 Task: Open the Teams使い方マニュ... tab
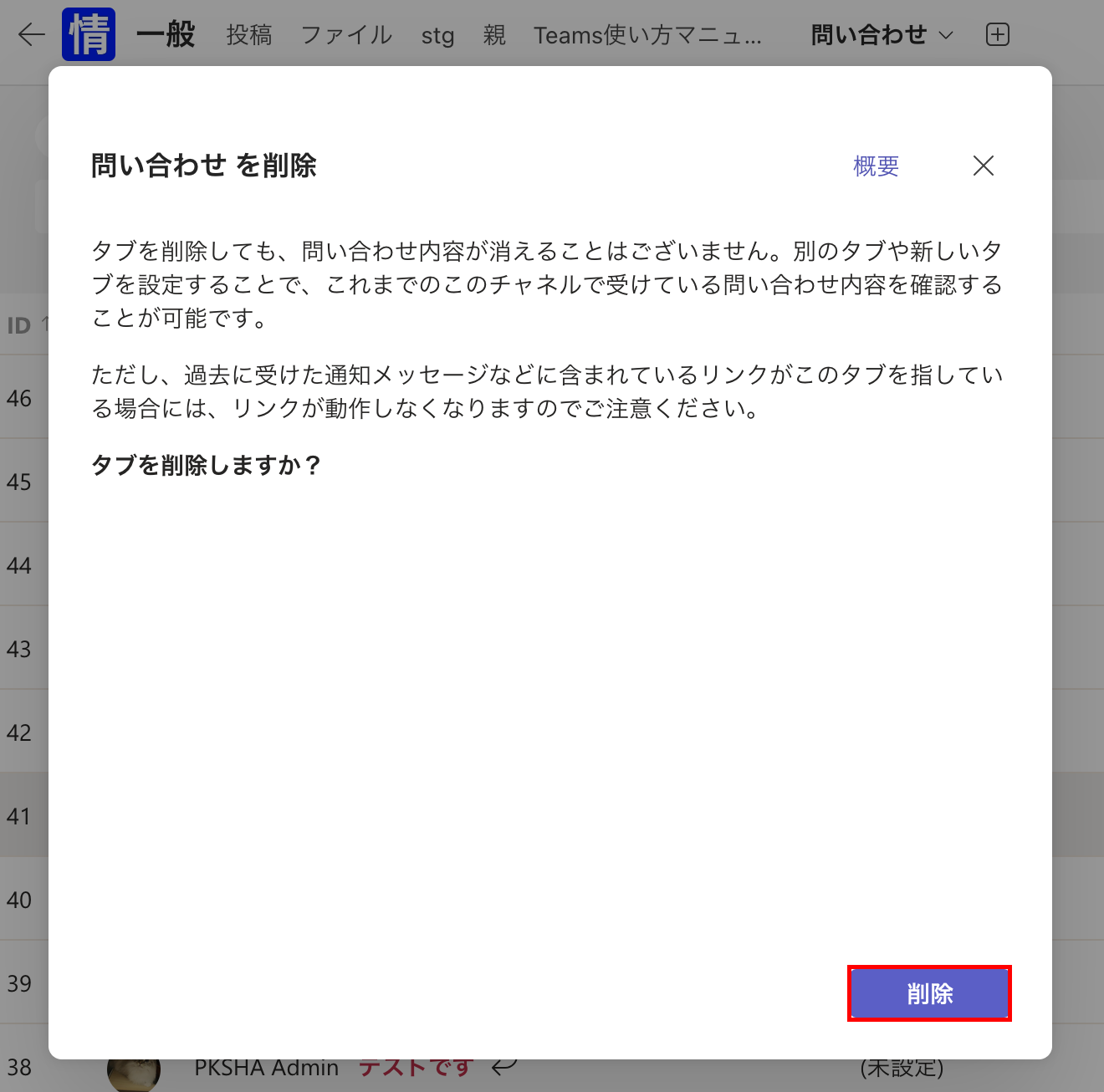(648, 35)
